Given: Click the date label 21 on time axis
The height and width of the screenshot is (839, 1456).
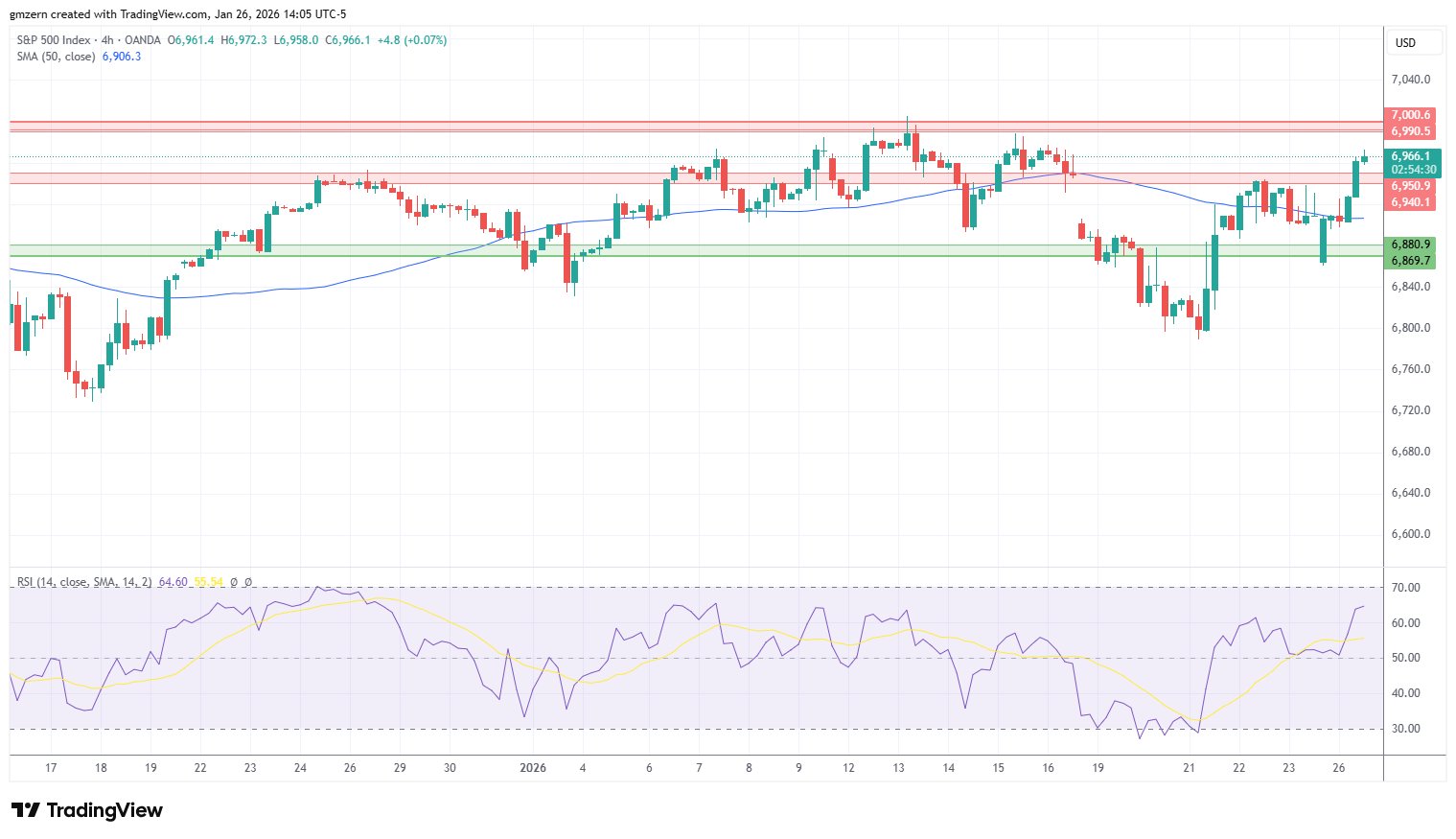Looking at the screenshot, I should (x=1190, y=768).
